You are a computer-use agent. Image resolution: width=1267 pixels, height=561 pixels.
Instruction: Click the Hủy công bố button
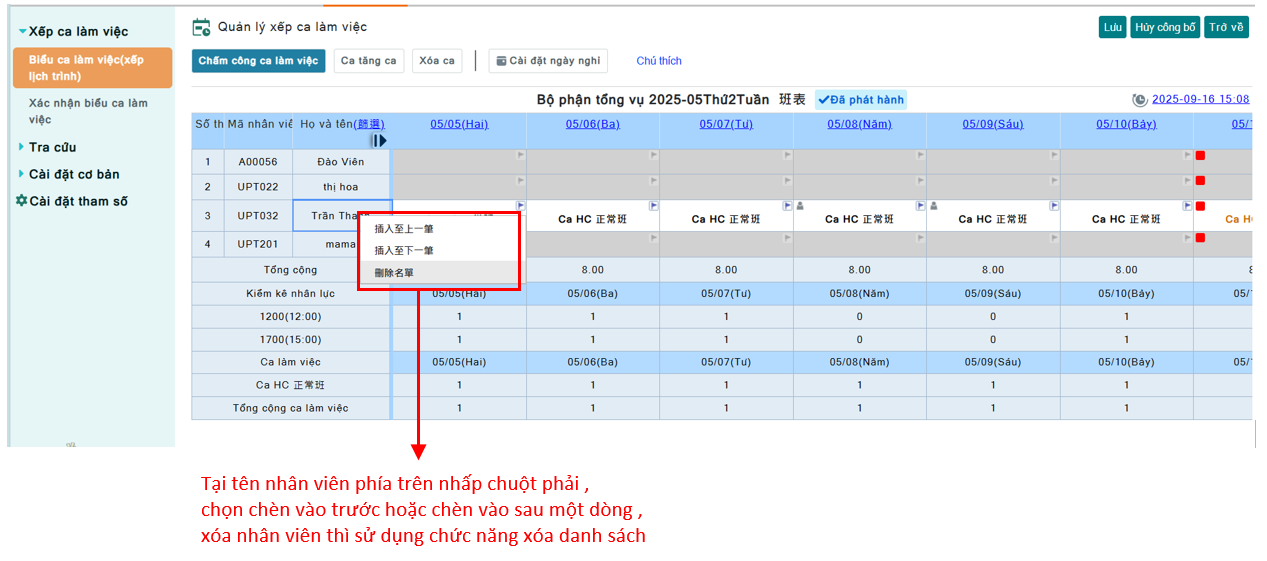1164,27
